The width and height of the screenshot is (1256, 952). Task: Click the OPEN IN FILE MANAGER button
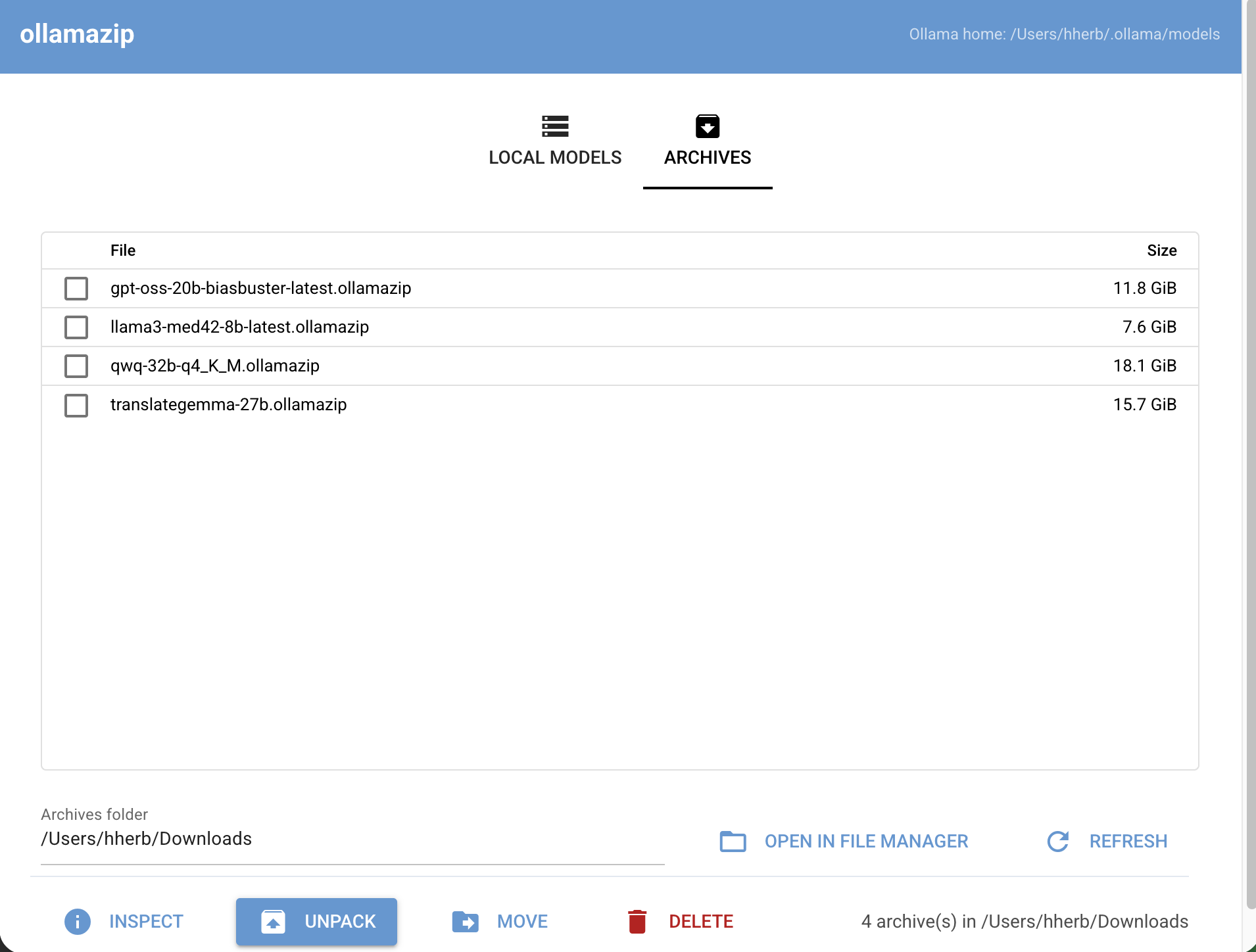[x=844, y=842]
